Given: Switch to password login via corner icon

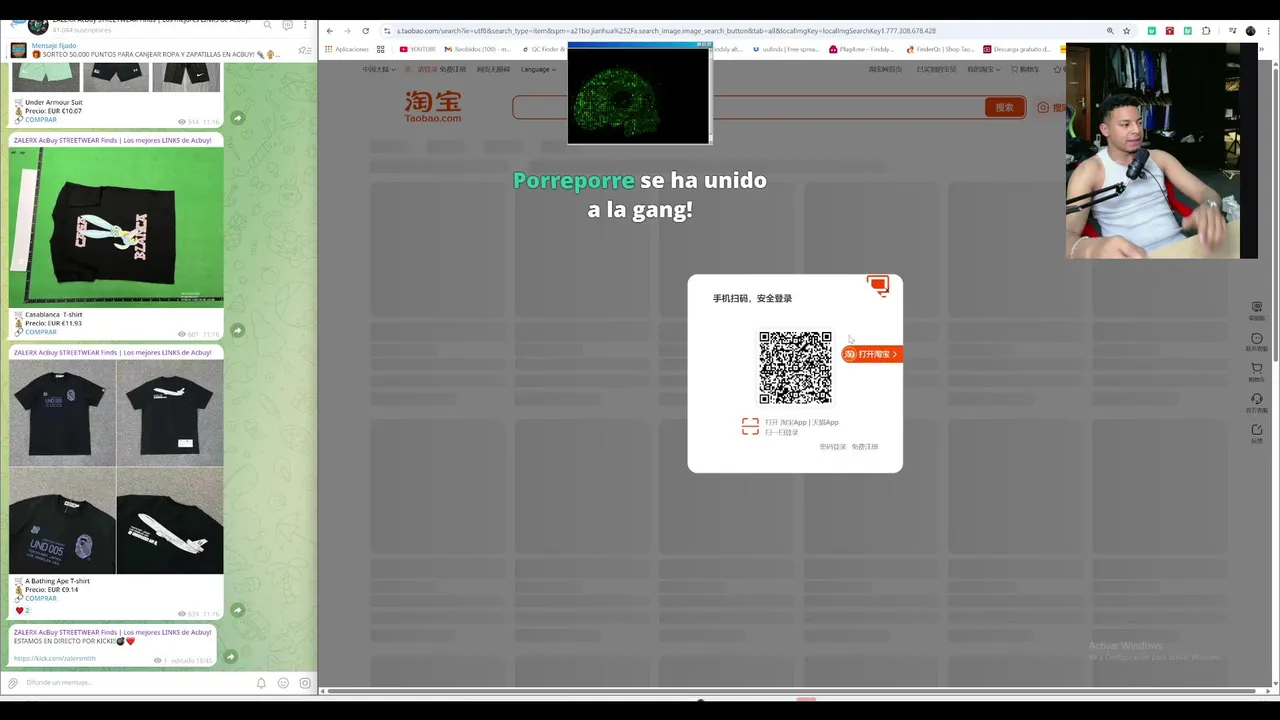Looking at the screenshot, I should pos(879,286).
